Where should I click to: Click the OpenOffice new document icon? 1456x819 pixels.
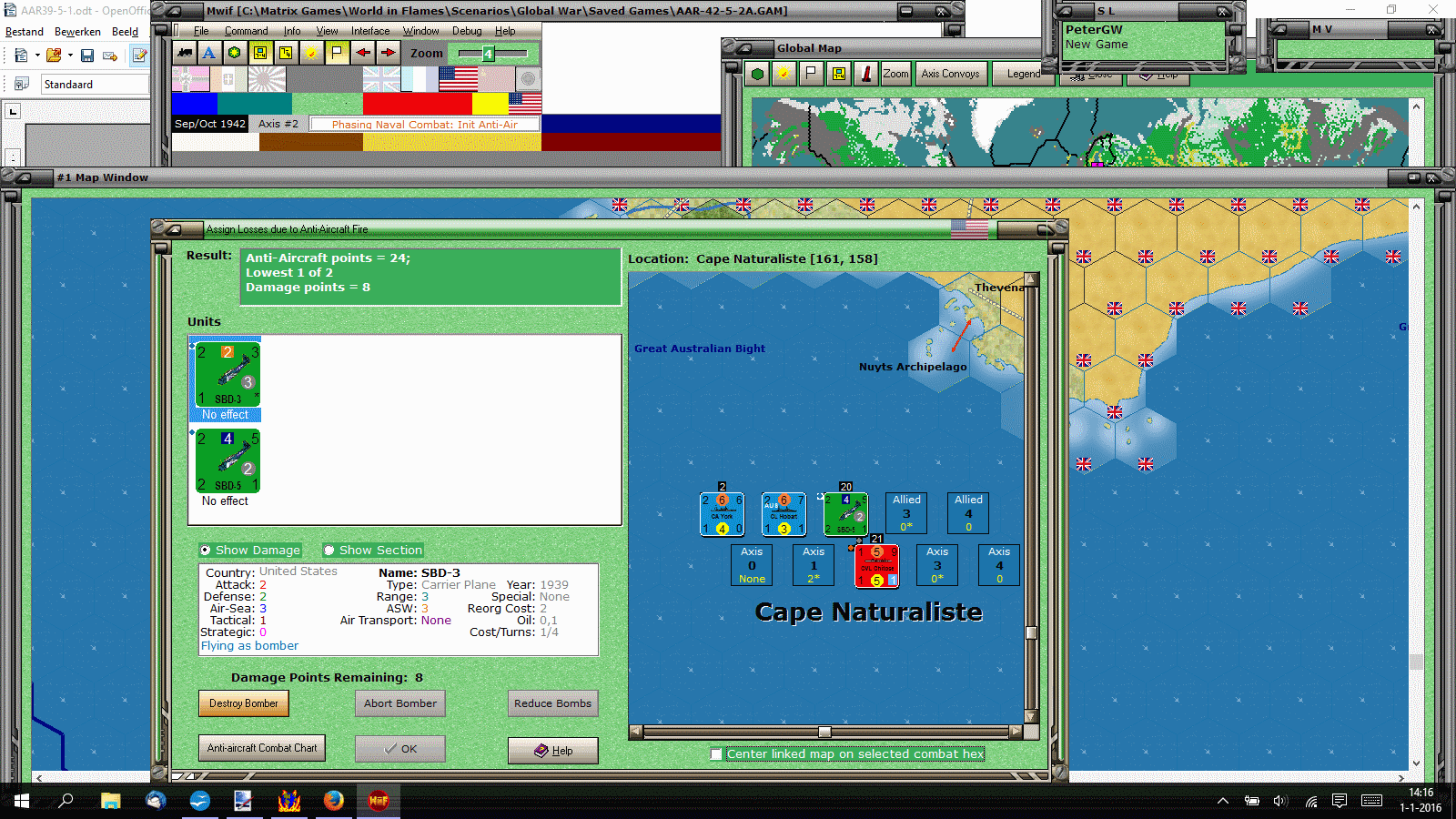click(21, 56)
